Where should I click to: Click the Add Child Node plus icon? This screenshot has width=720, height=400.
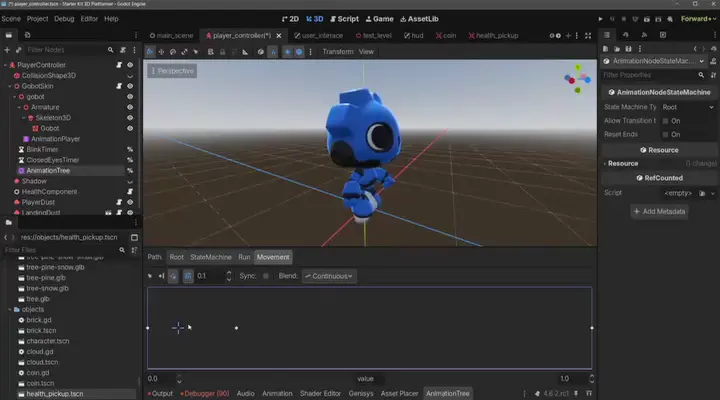coord(7,49)
